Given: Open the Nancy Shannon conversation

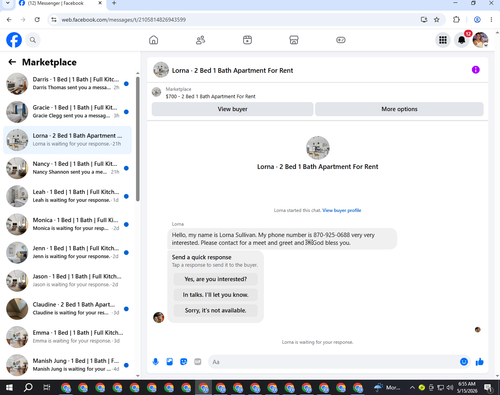Looking at the screenshot, I should point(67,168).
